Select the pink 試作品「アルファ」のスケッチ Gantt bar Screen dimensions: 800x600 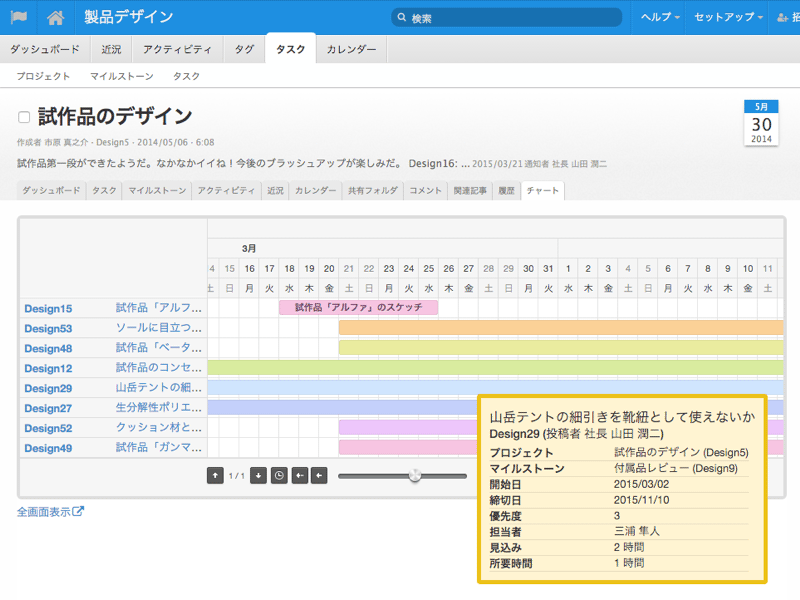[358, 308]
